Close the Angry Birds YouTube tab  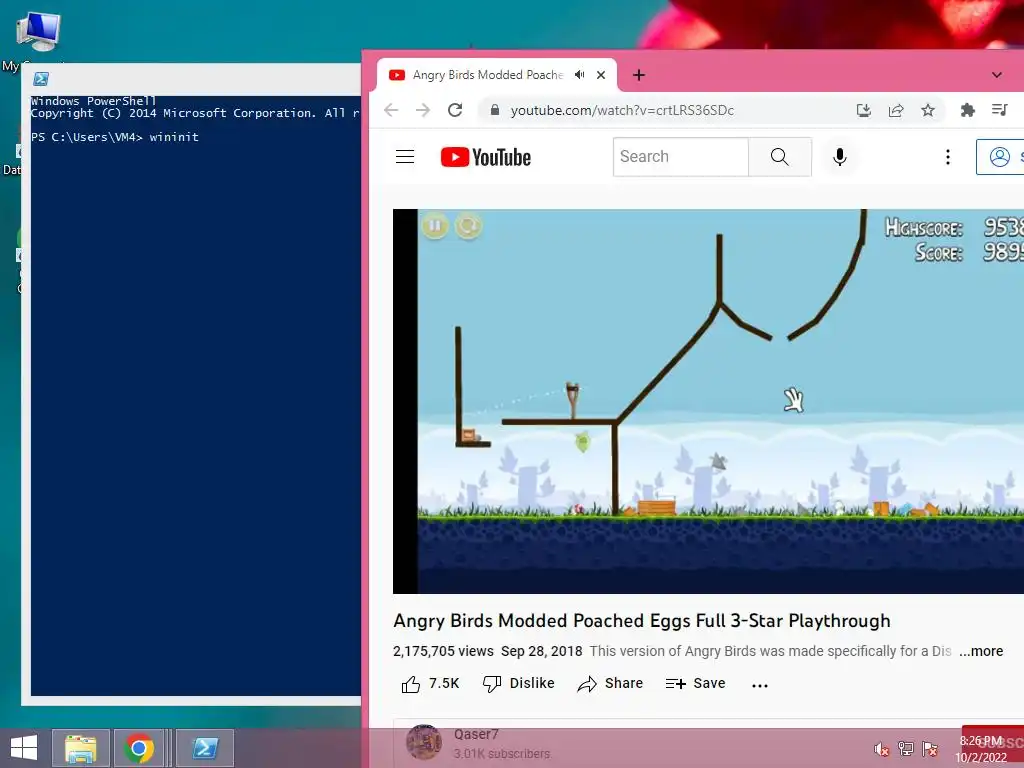(x=601, y=75)
